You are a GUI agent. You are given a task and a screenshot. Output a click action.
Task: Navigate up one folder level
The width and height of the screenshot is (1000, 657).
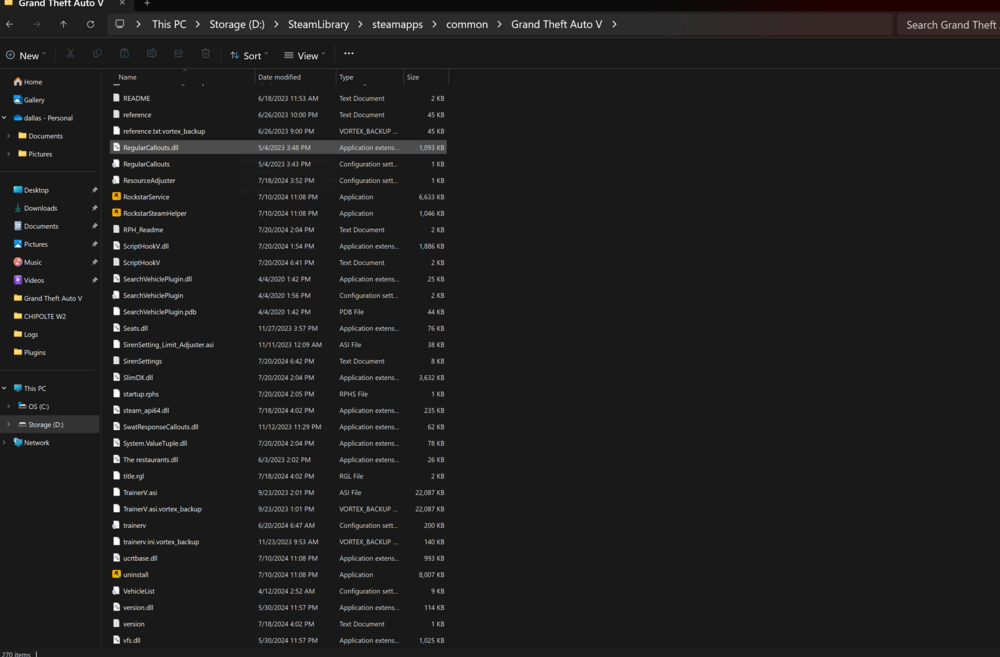point(62,23)
